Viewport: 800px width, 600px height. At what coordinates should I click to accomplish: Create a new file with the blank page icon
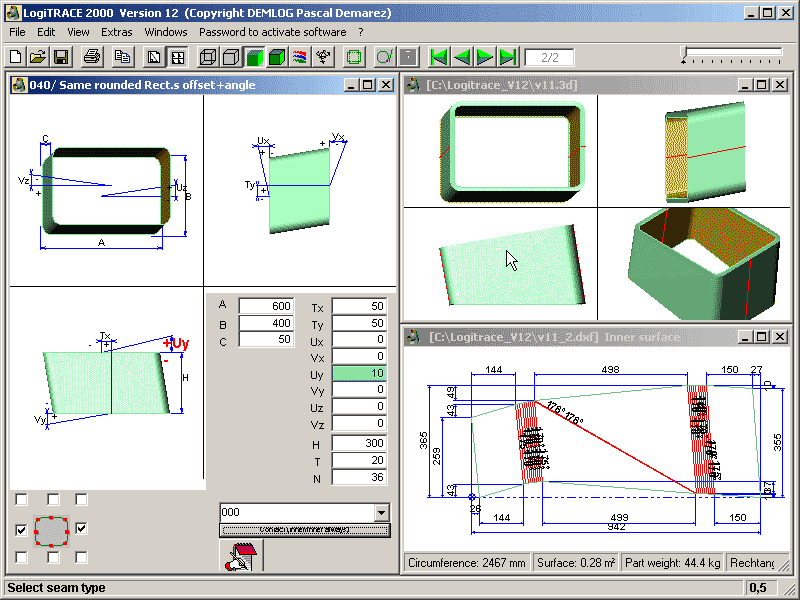coord(16,57)
